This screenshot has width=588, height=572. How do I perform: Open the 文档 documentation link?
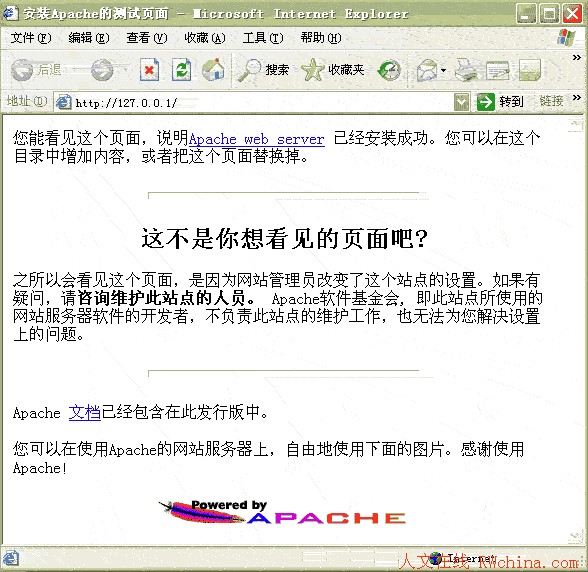click(85, 412)
